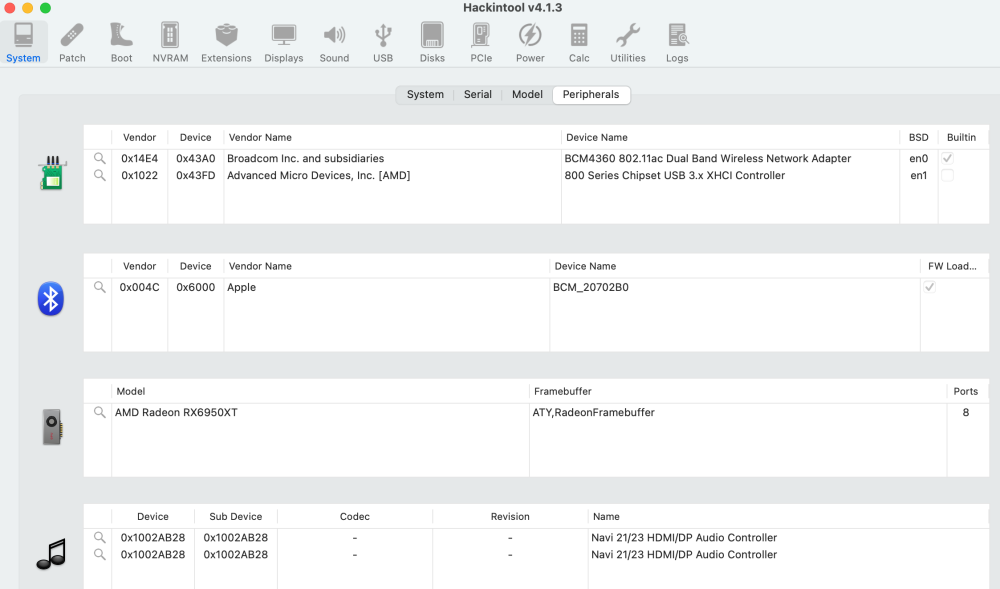Click the ports count value 8

pos(966,412)
